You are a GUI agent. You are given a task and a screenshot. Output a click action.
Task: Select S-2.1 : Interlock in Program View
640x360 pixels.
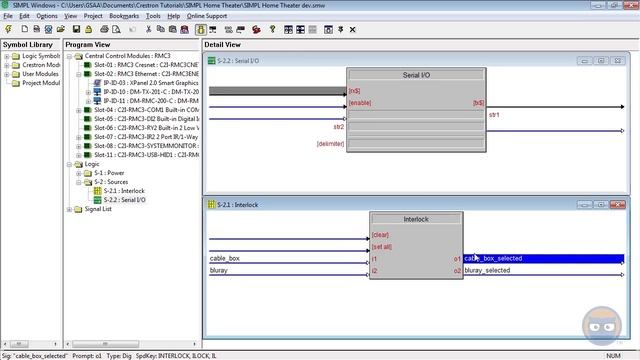pyautogui.click(x=124, y=191)
